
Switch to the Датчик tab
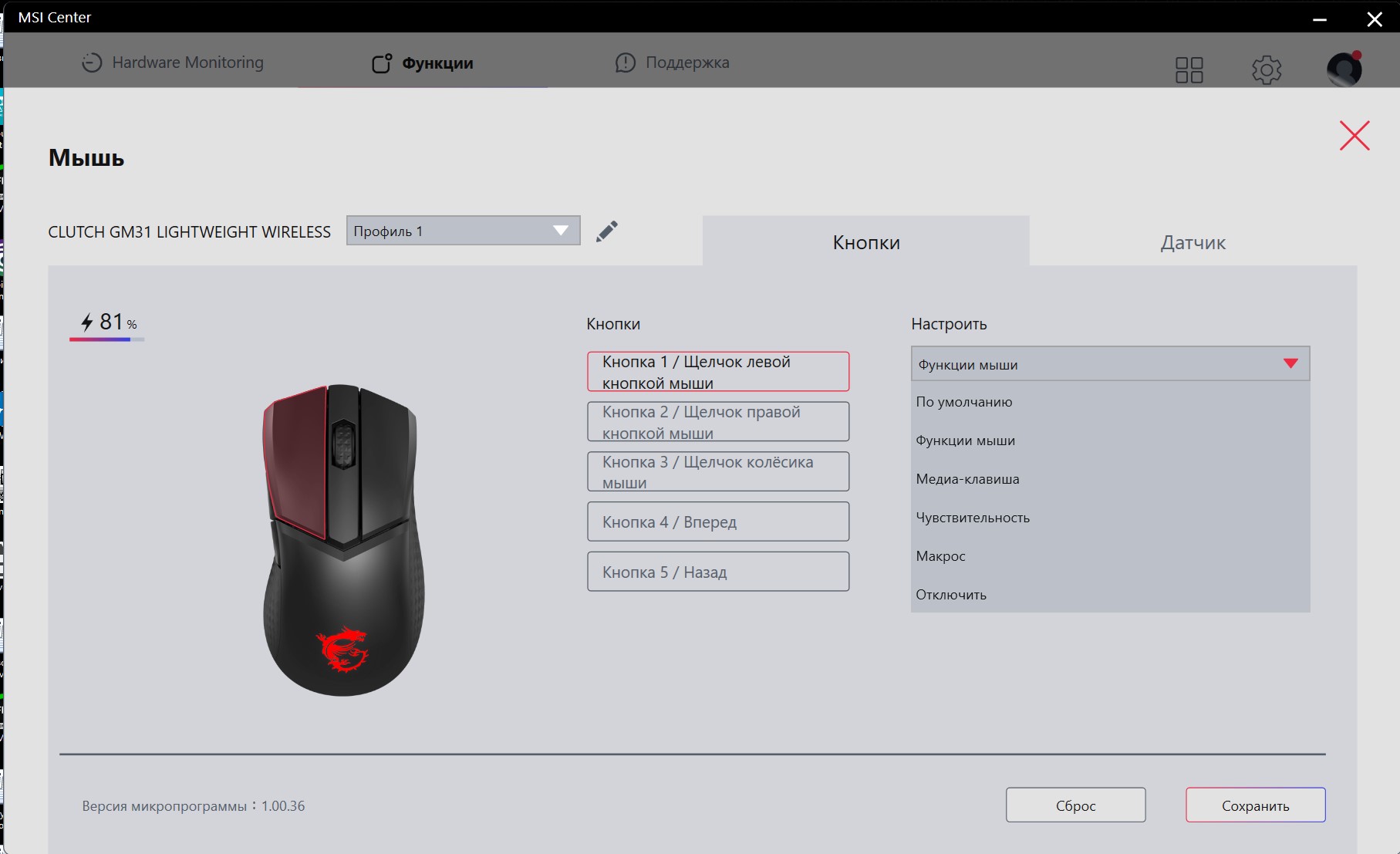(x=1193, y=243)
